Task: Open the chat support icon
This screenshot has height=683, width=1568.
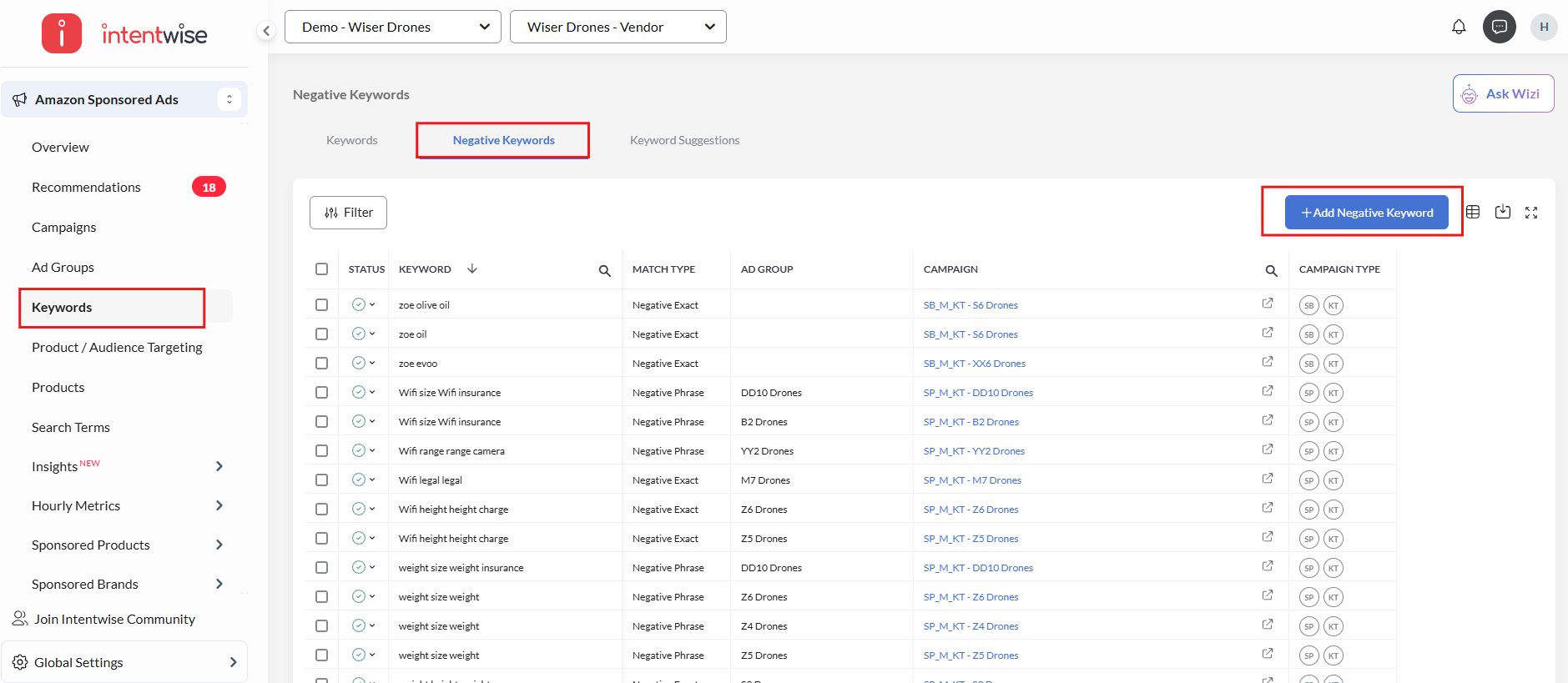Action: pyautogui.click(x=1499, y=27)
